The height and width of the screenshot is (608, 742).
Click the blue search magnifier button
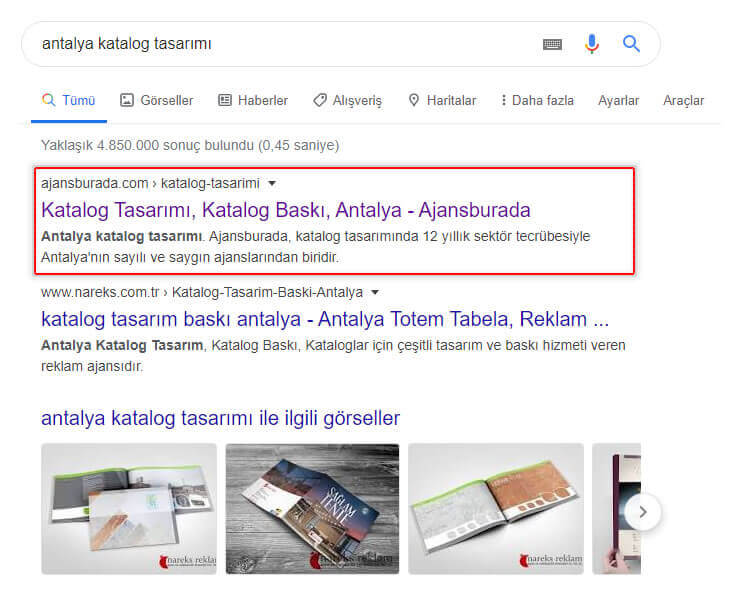631,44
